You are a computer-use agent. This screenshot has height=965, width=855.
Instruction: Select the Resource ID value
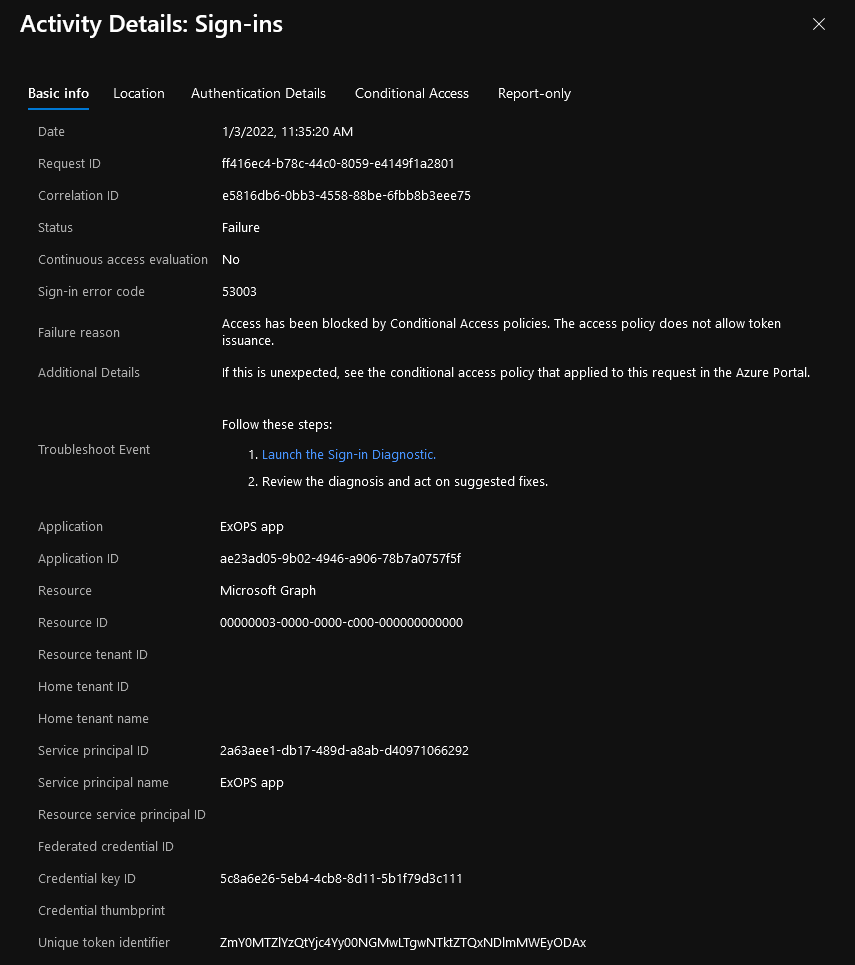pyautogui.click(x=342, y=622)
